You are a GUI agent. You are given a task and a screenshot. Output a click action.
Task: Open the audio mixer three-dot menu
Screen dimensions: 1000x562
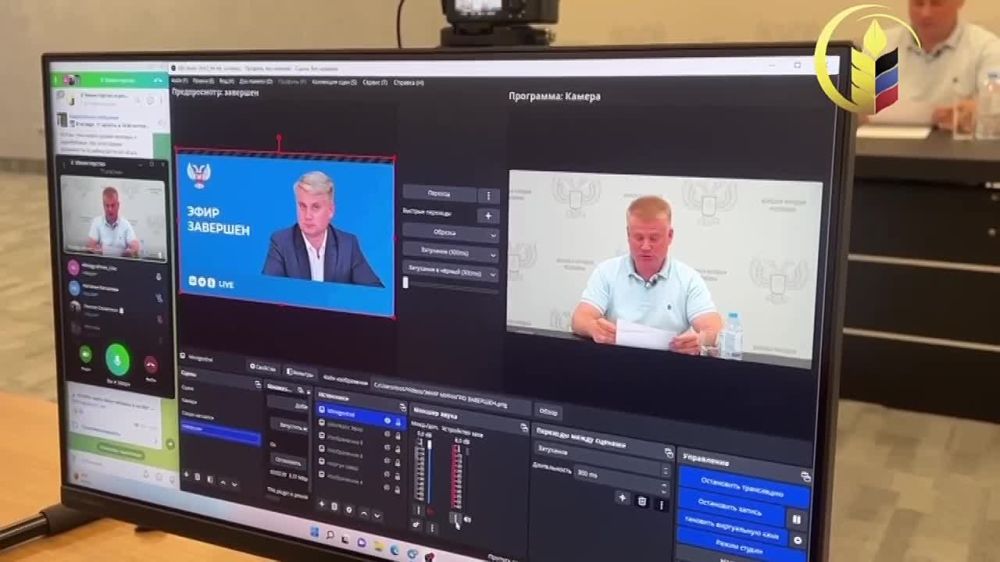pos(432,528)
